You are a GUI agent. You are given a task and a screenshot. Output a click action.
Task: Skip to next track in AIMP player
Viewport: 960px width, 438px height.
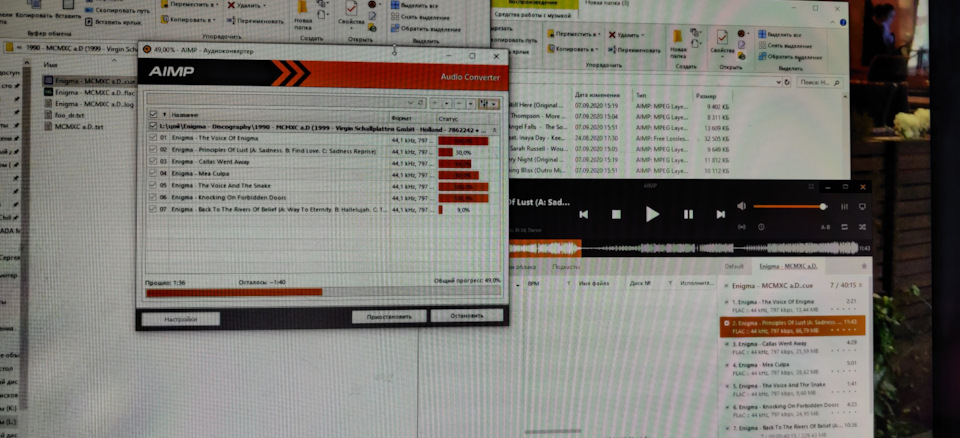coord(721,214)
